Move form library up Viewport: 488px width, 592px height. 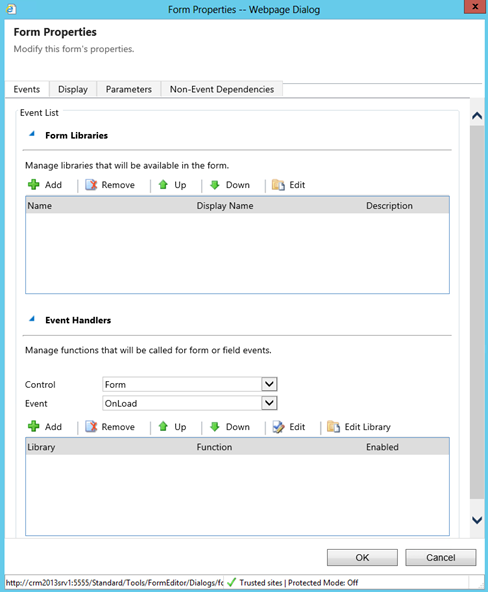pyautogui.click(x=172, y=185)
